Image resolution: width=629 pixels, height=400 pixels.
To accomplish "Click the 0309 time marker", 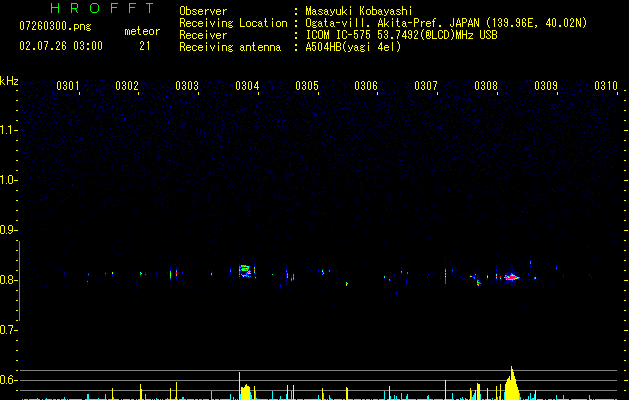I will [x=546, y=86].
